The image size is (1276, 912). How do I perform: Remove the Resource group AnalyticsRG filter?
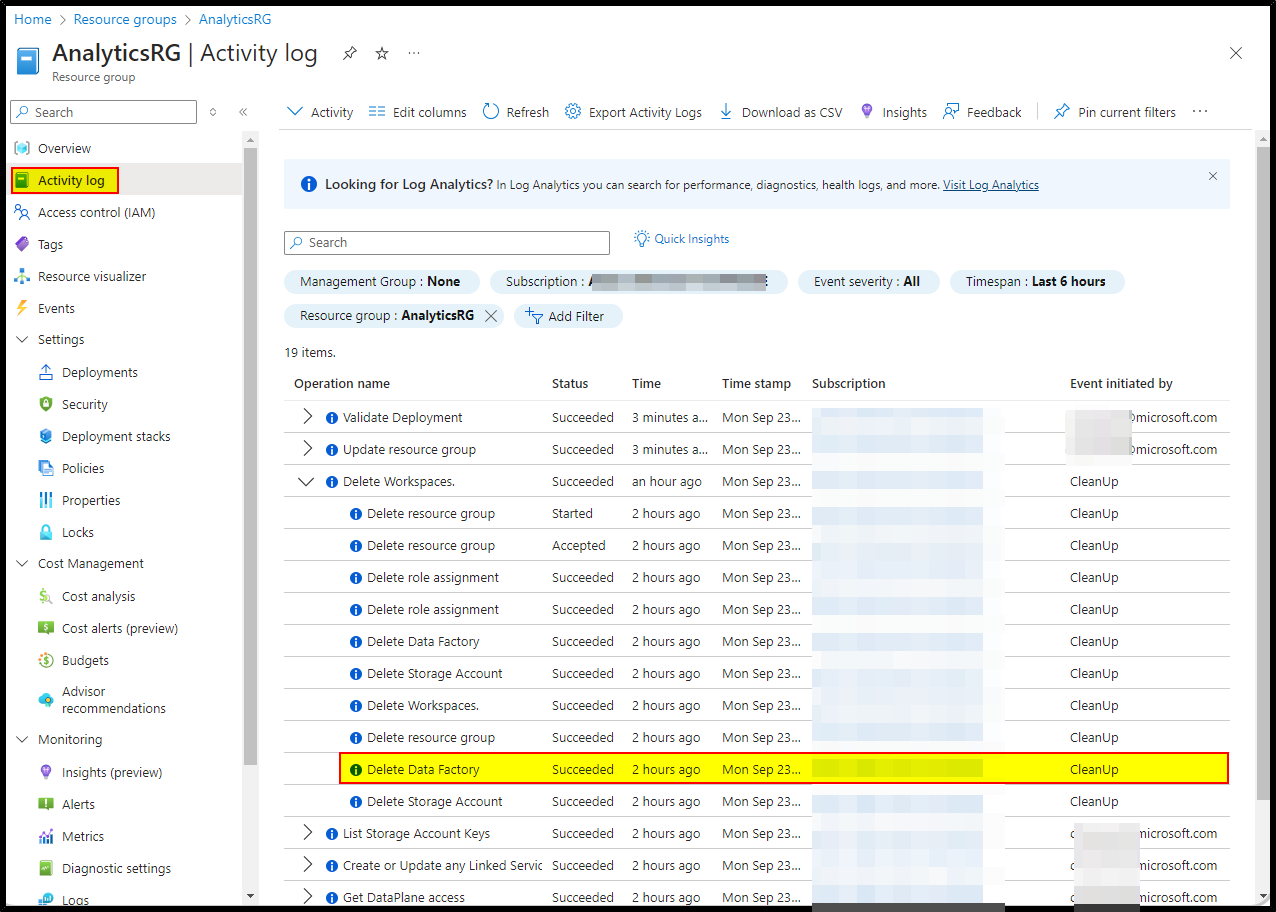[491, 316]
